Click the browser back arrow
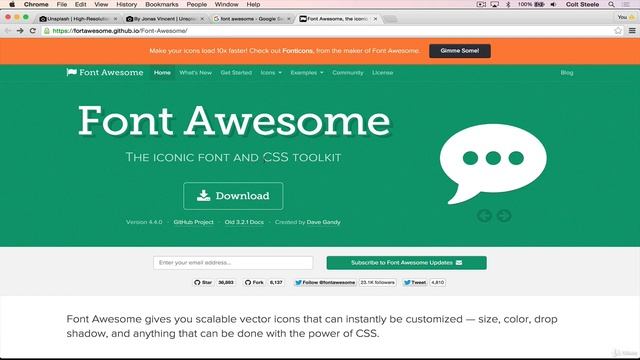Viewport: 640px width, 360px height. click(x=8, y=31)
